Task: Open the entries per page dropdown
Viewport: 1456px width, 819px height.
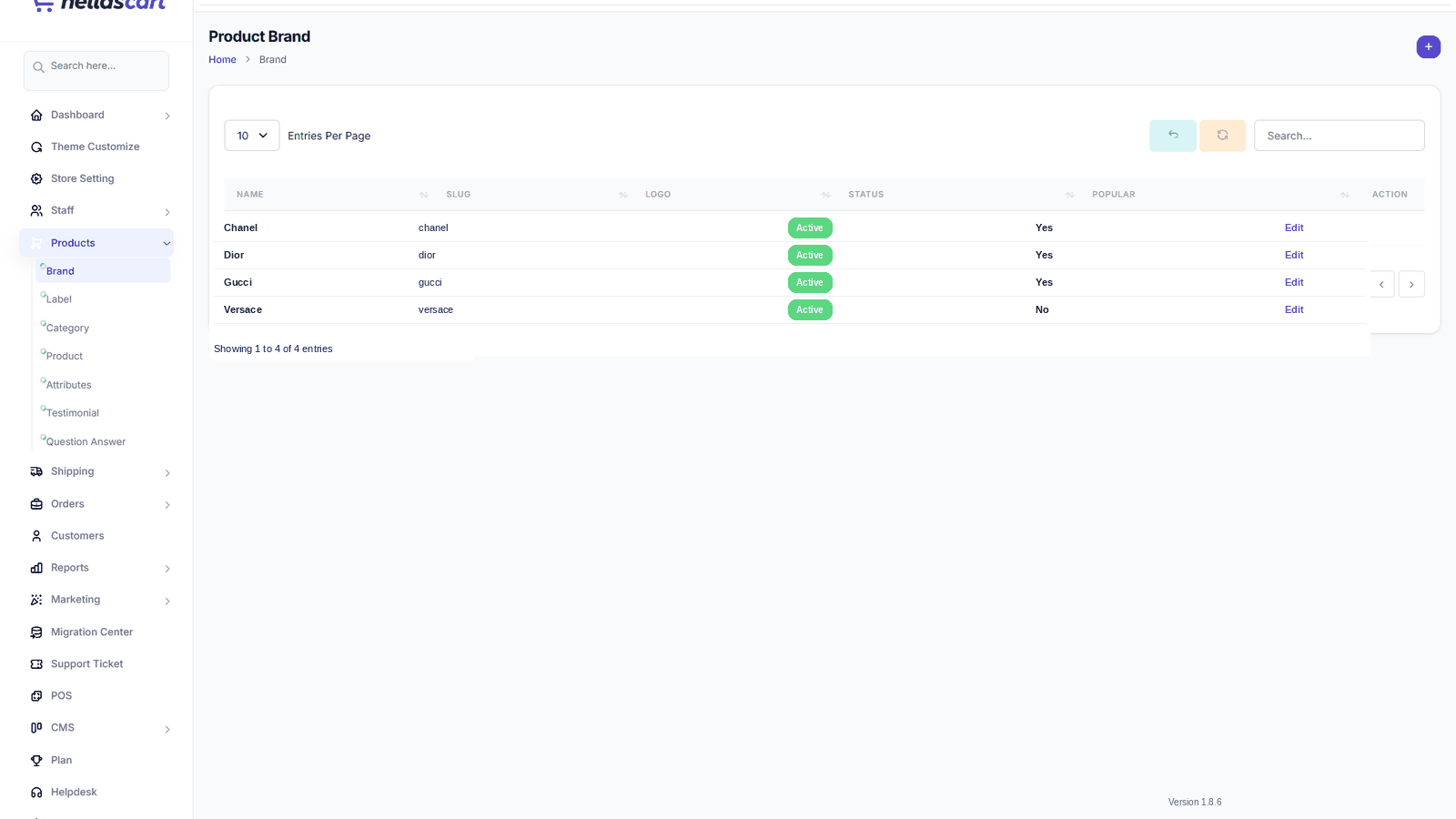Action: pyautogui.click(x=252, y=136)
